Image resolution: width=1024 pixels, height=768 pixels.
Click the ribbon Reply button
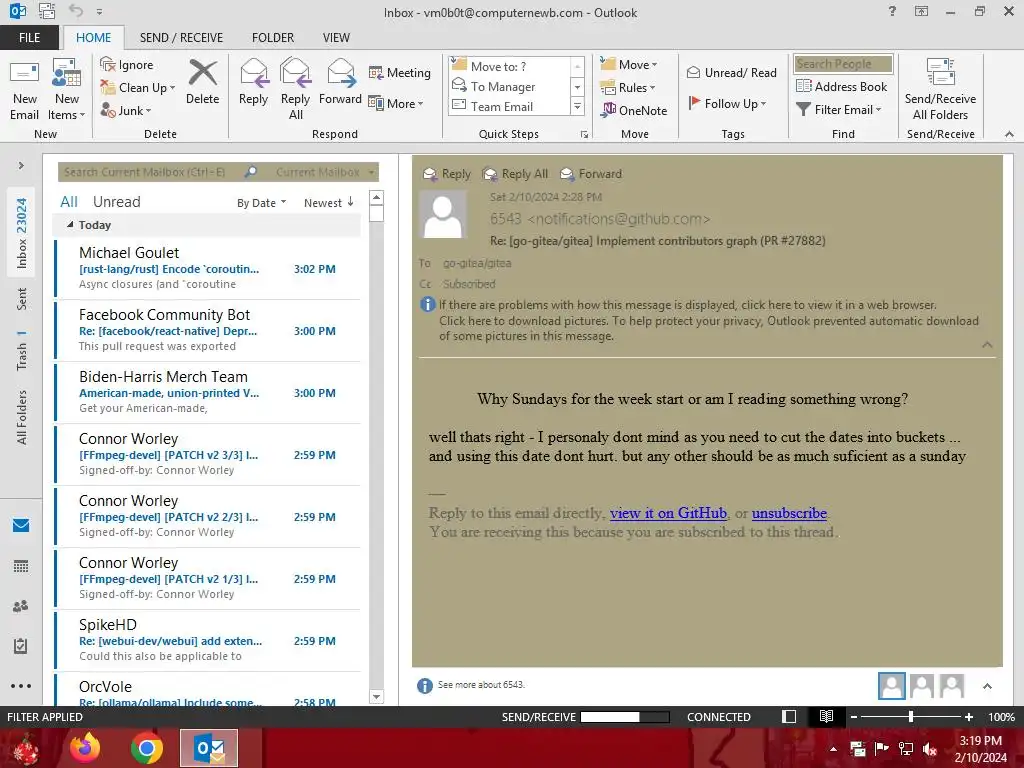(253, 82)
